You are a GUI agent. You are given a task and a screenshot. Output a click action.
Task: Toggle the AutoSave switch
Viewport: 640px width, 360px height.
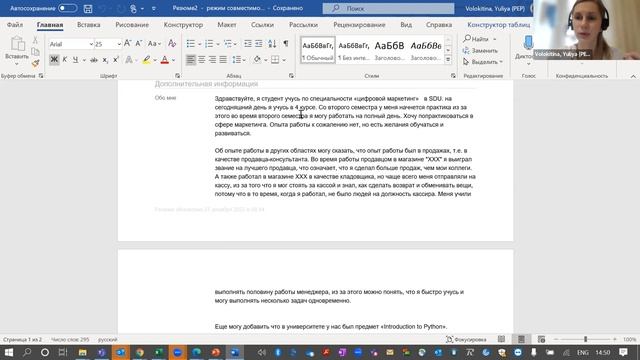pyautogui.click(x=67, y=8)
